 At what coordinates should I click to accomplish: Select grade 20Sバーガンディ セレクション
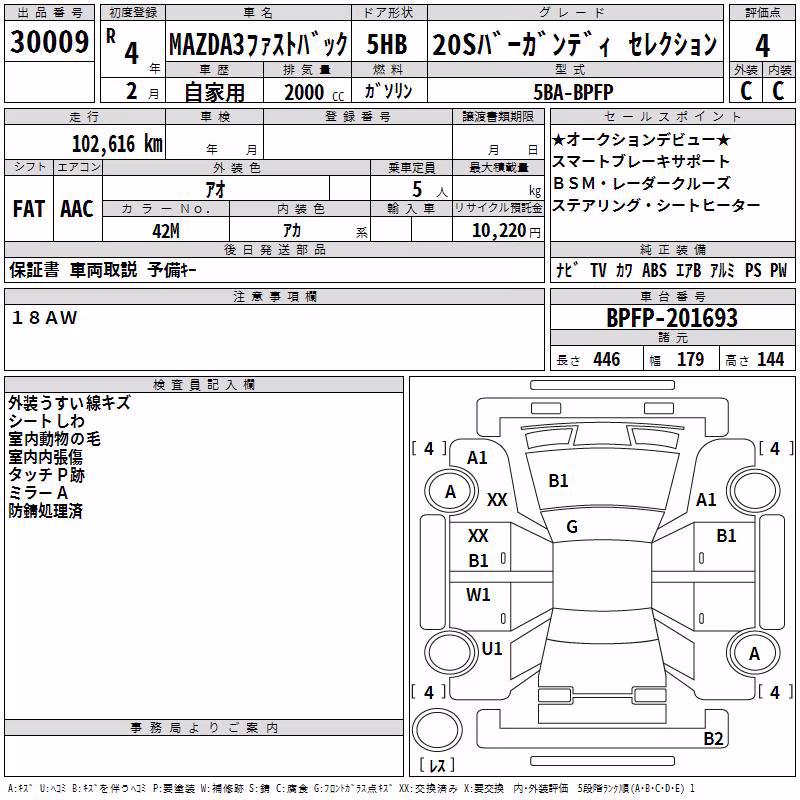(x=575, y=44)
